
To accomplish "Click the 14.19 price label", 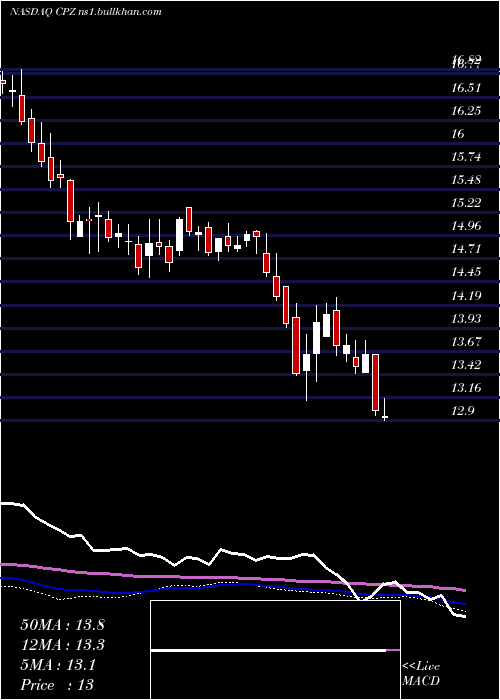I will [466, 296].
